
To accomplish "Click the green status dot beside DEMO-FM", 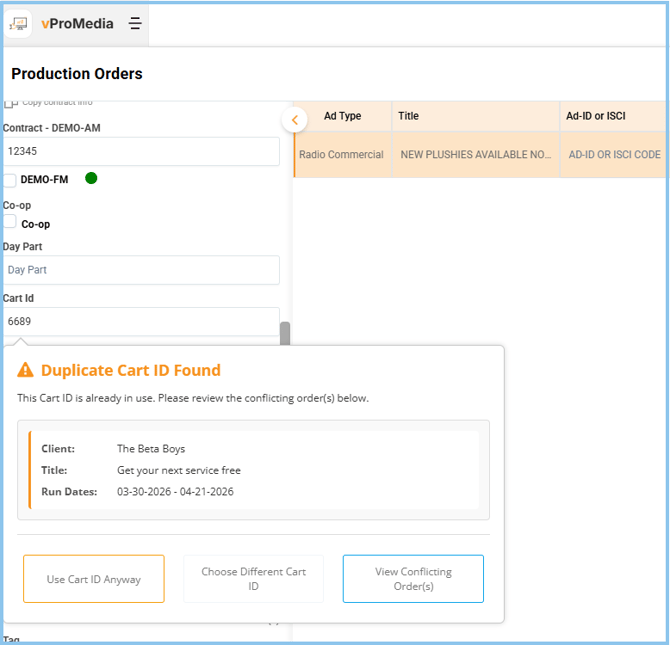I will click(x=91, y=178).
